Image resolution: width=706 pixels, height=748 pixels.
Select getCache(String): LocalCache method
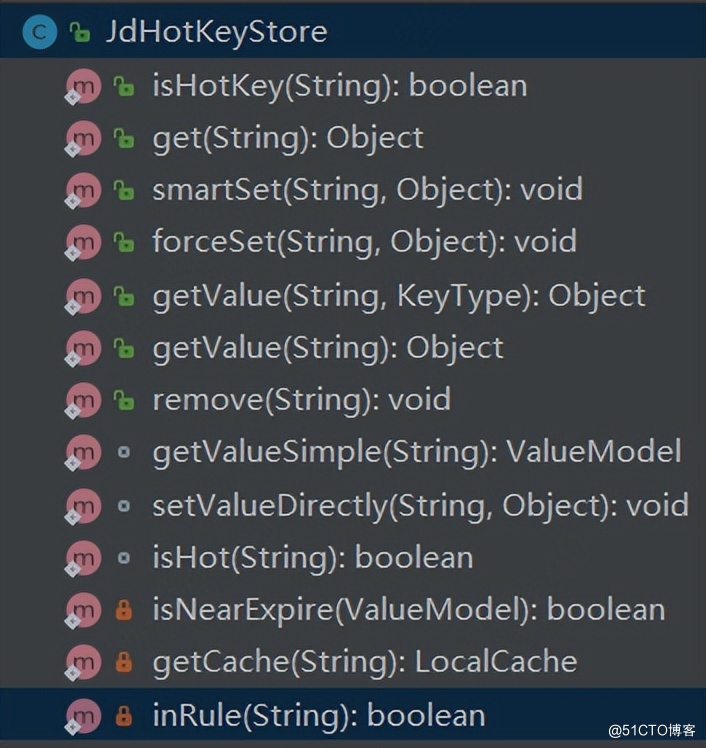(364, 661)
